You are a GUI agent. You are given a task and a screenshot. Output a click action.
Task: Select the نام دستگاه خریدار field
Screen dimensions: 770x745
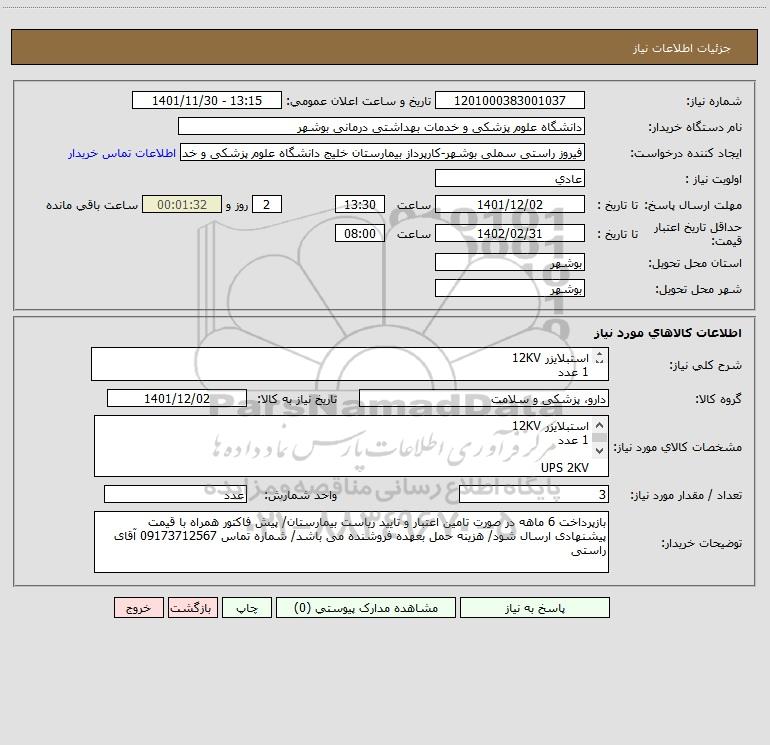click(381, 126)
